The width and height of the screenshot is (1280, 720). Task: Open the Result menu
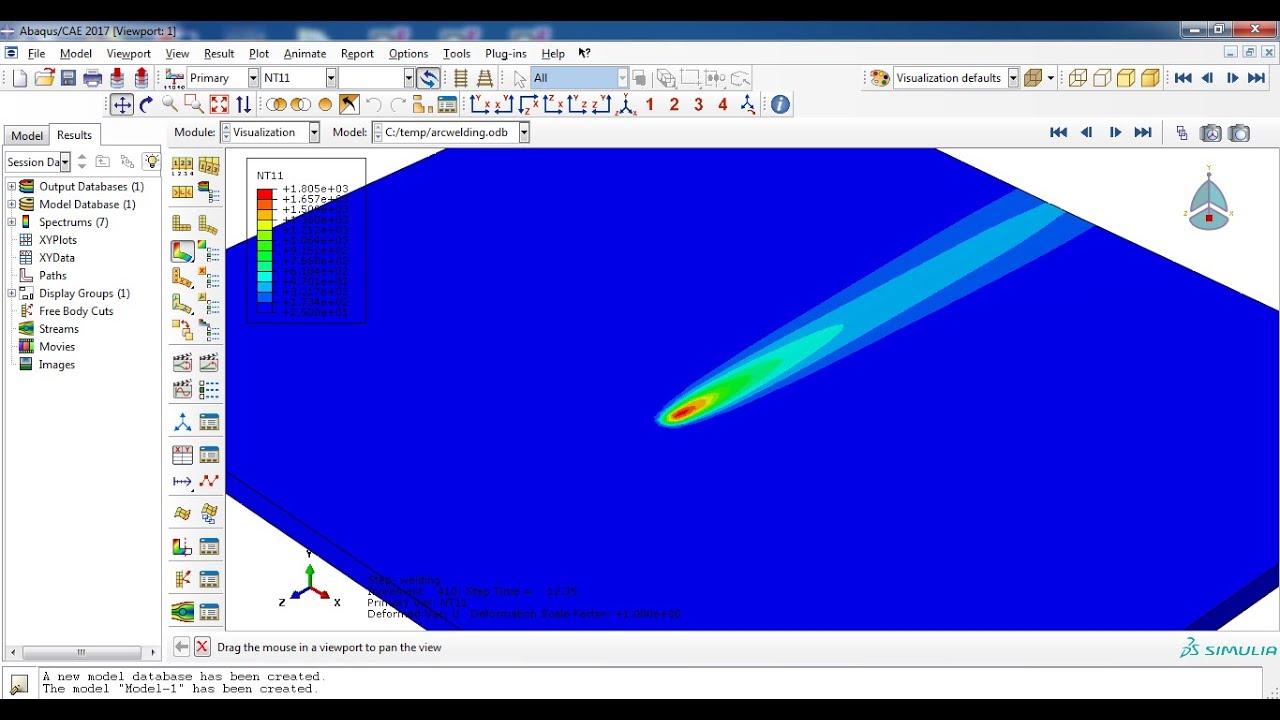click(219, 53)
